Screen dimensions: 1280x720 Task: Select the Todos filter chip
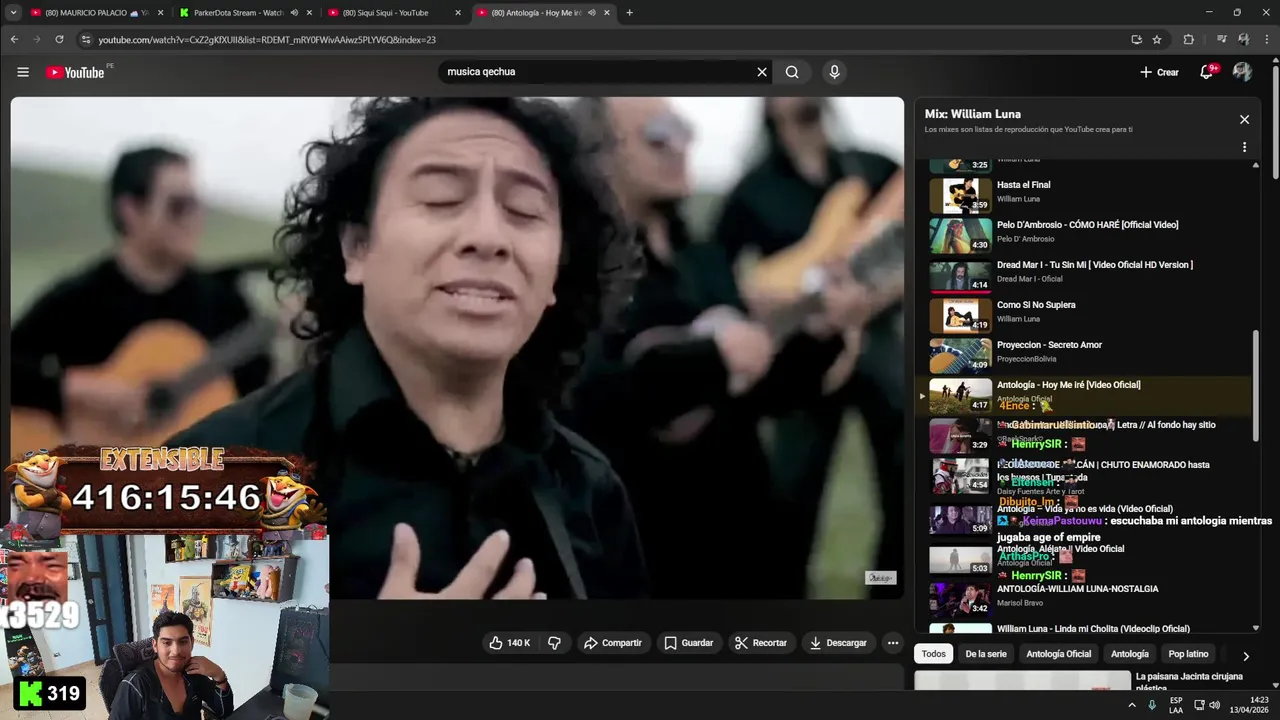click(933, 654)
